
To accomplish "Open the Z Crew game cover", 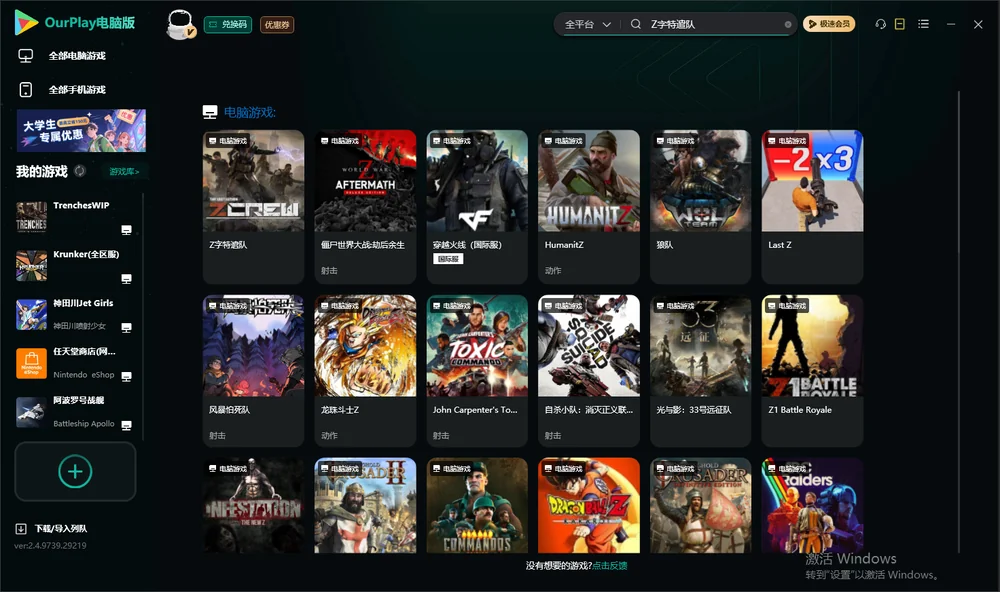I will click(x=253, y=181).
